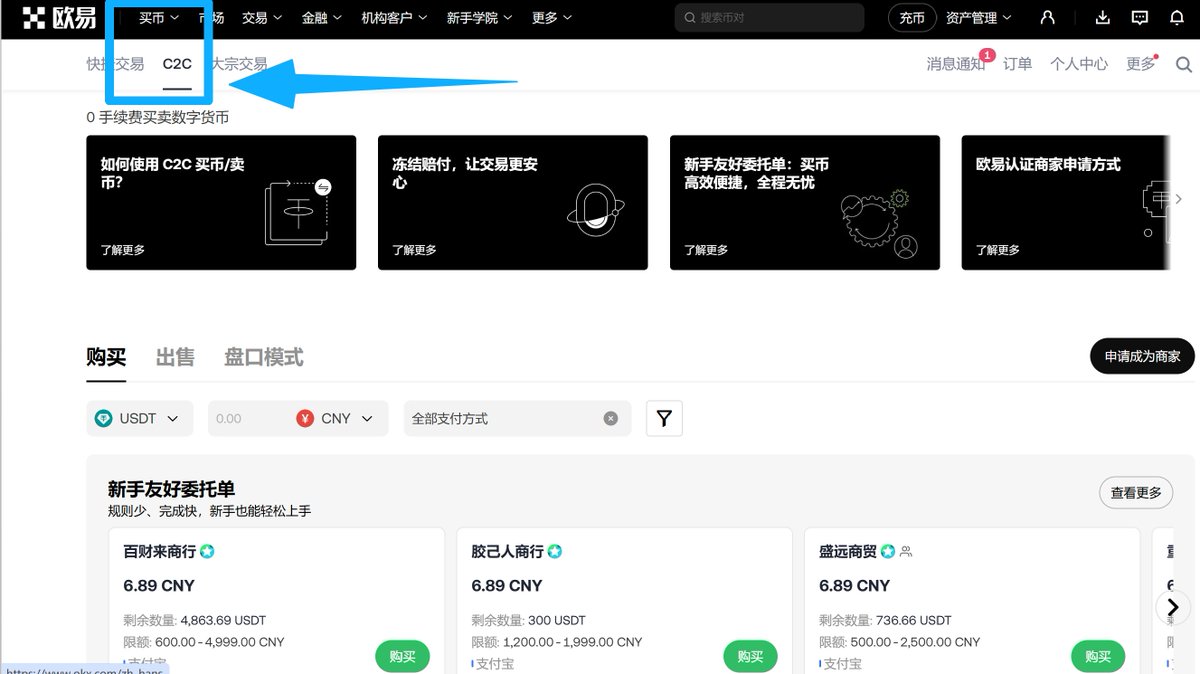Click the download app icon
Viewport: 1200px width, 674px height.
1103,18
